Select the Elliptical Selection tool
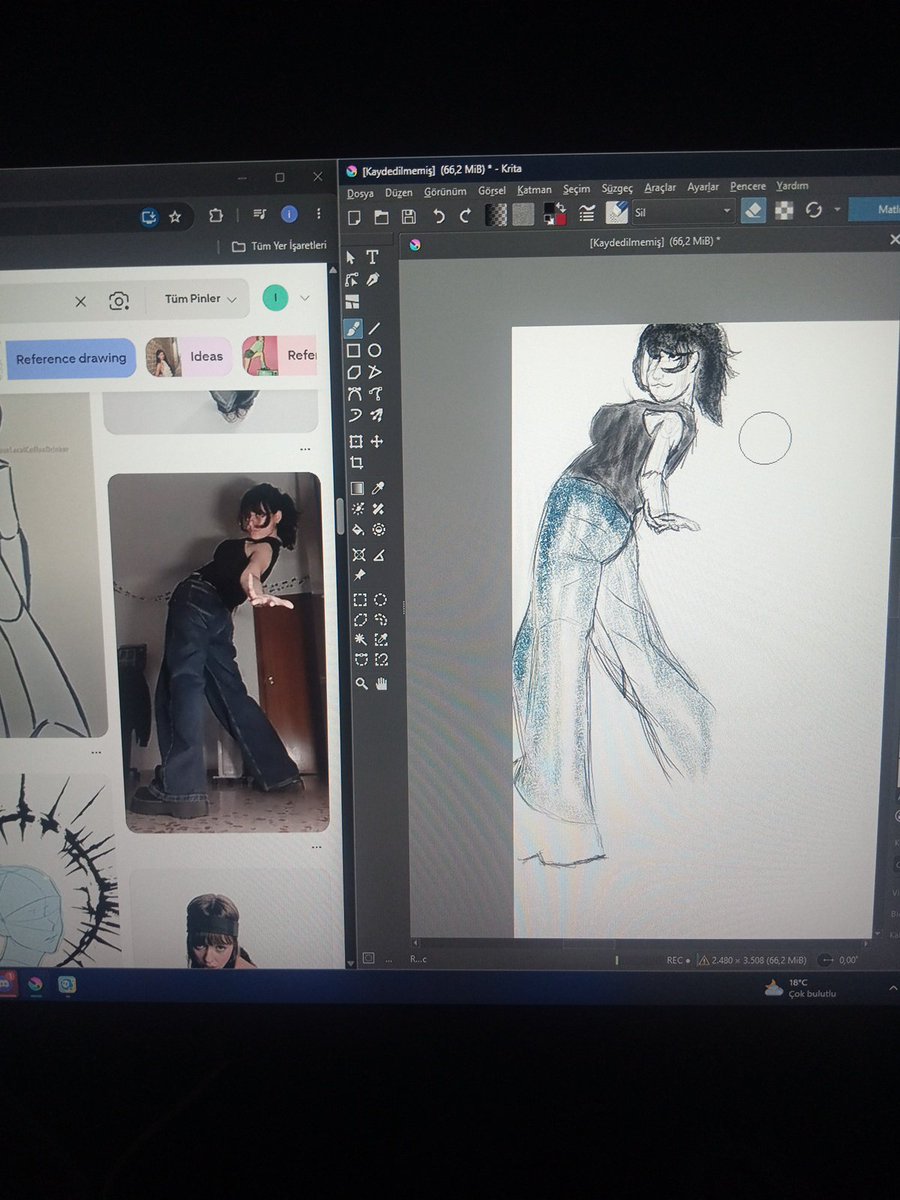Viewport: 900px width, 1200px height. click(381, 600)
